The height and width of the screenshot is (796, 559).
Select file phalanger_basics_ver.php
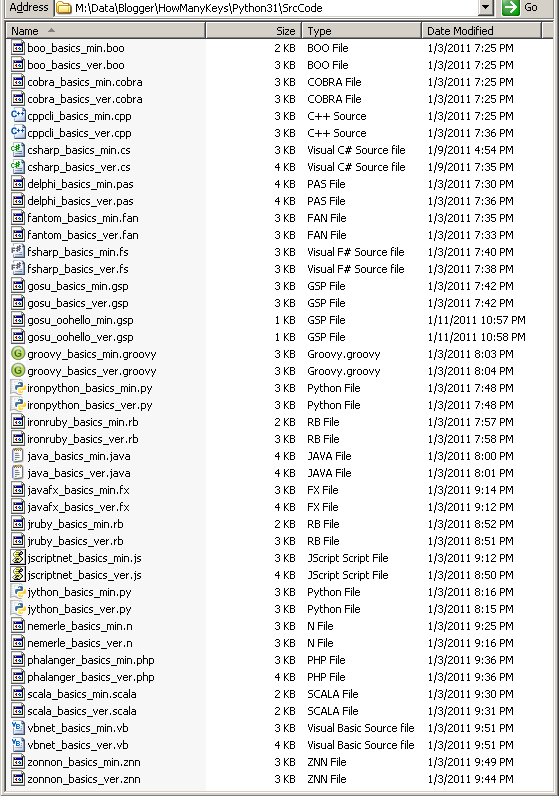91,677
